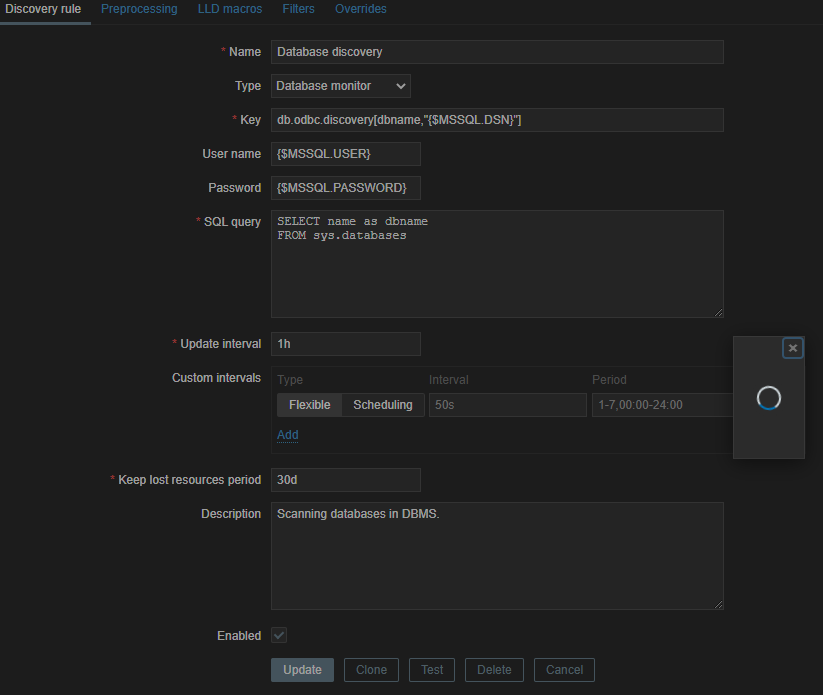Switch to the Preprocessing tab
Image resolution: width=823 pixels, height=695 pixels.
pos(139,9)
